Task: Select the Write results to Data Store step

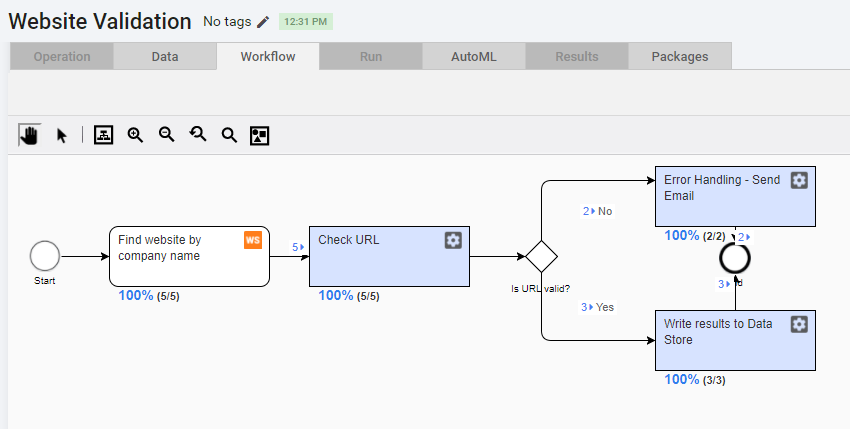Action: pos(735,341)
